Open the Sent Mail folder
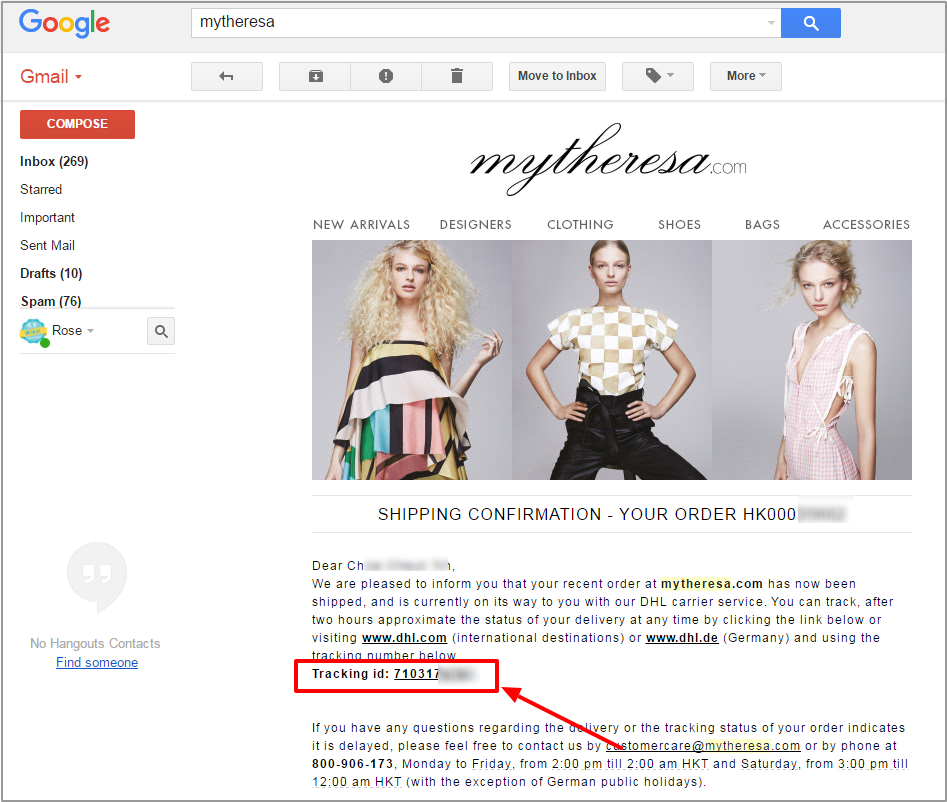 click(x=47, y=245)
